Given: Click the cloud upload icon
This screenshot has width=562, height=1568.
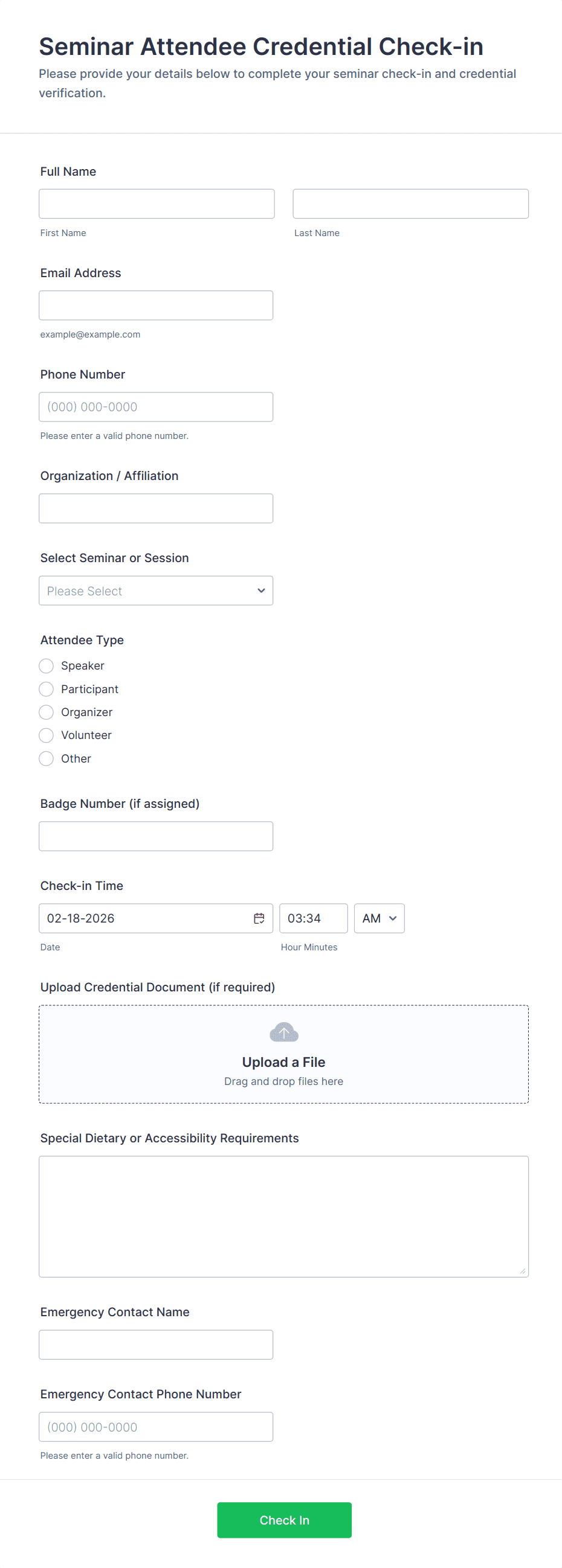Looking at the screenshot, I should point(283,1032).
